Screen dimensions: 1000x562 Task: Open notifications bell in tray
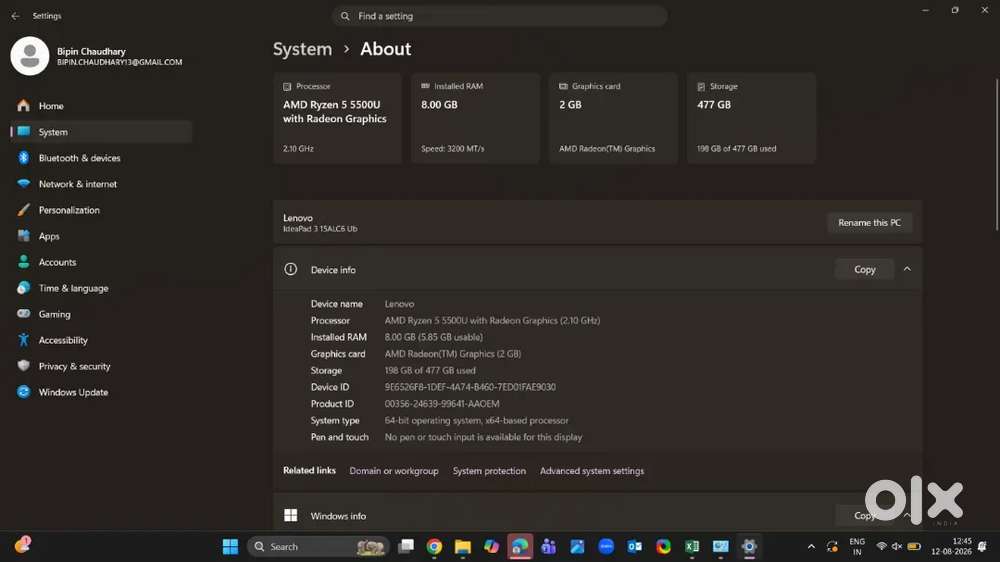pos(982,547)
